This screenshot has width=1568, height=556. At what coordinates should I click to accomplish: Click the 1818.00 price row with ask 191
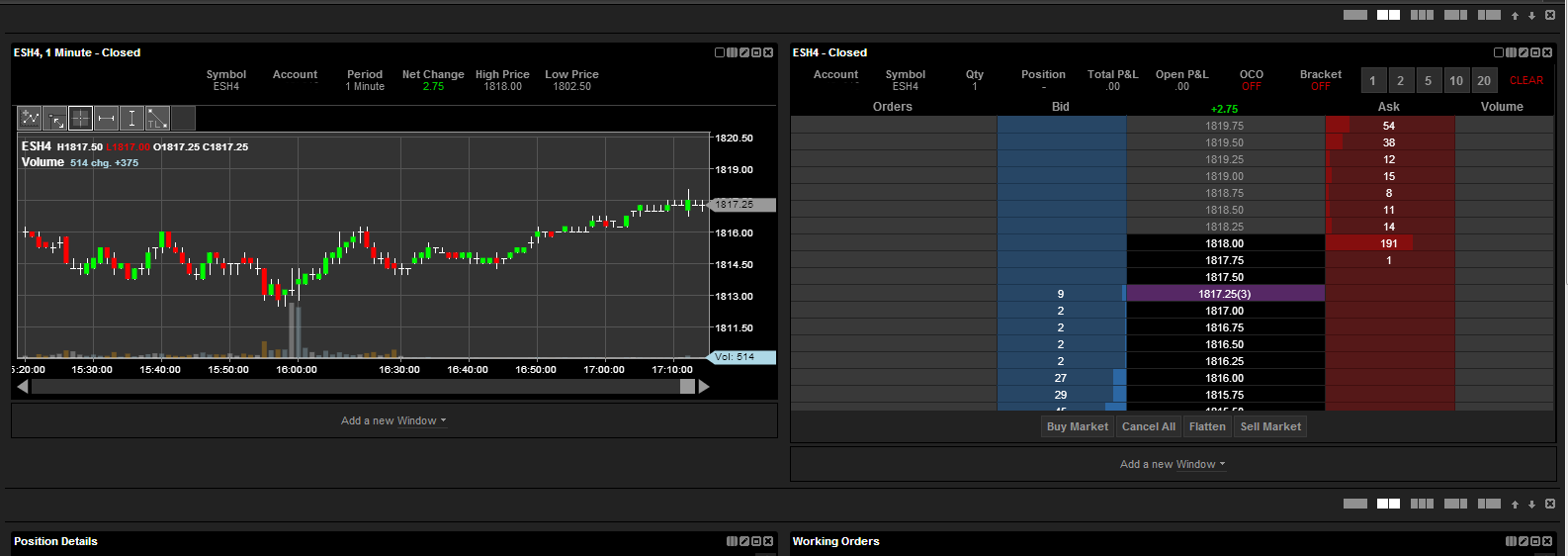tap(1224, 243)
